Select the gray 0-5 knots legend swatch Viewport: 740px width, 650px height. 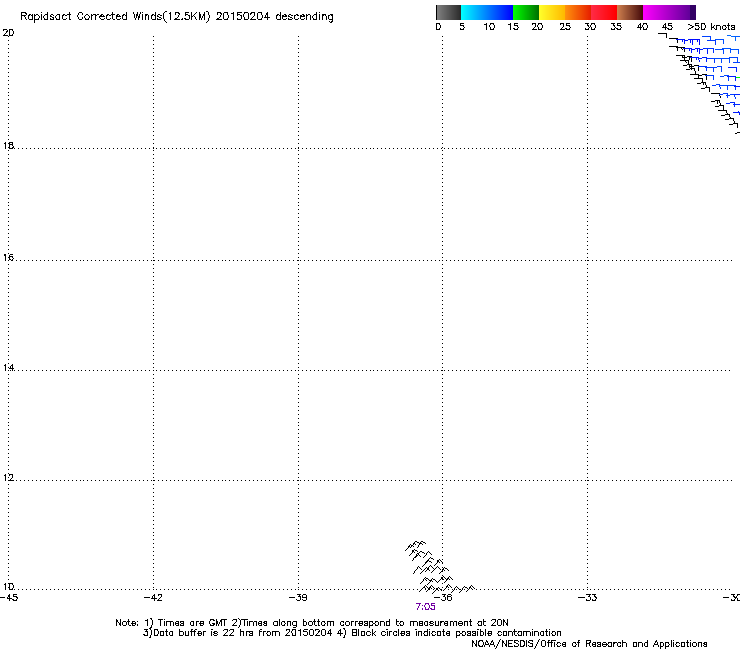pyautogui.click(x=448, y=12)
